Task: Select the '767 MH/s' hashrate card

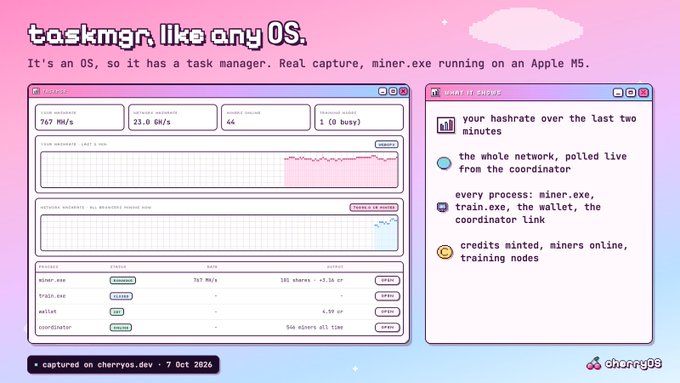Action: pos(80,117)
